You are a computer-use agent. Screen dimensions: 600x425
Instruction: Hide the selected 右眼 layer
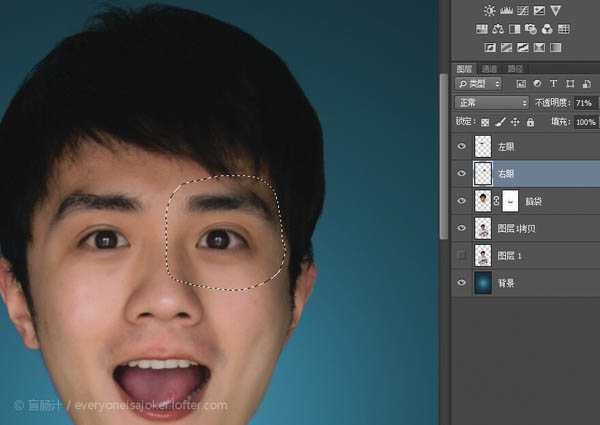point(461,173)
